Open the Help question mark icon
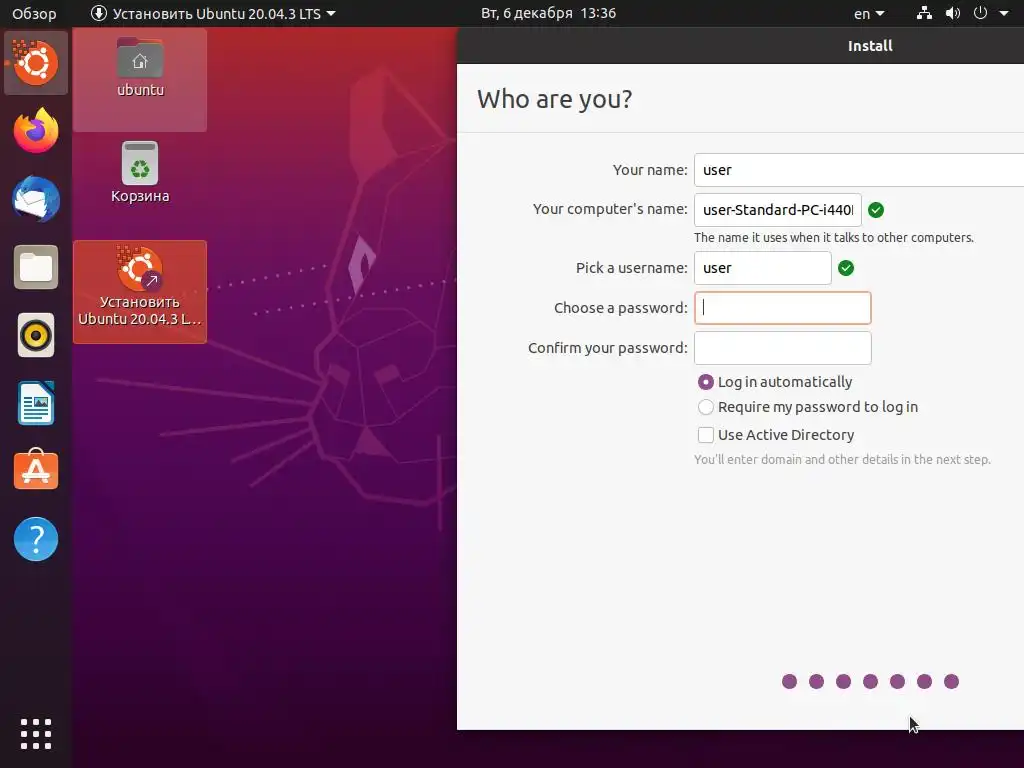 click(x=36, y=539)
